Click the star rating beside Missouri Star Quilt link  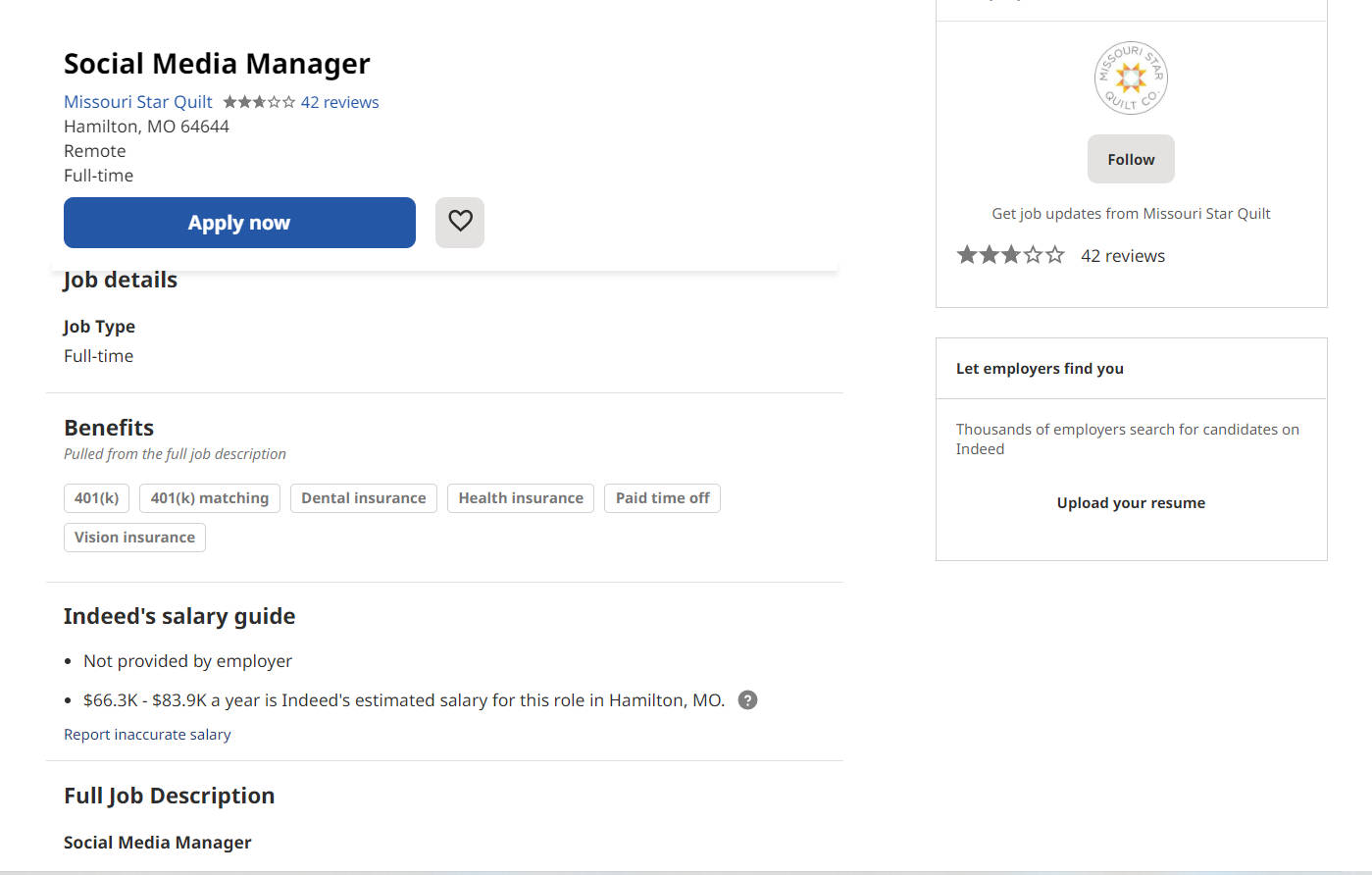point(259,102)
